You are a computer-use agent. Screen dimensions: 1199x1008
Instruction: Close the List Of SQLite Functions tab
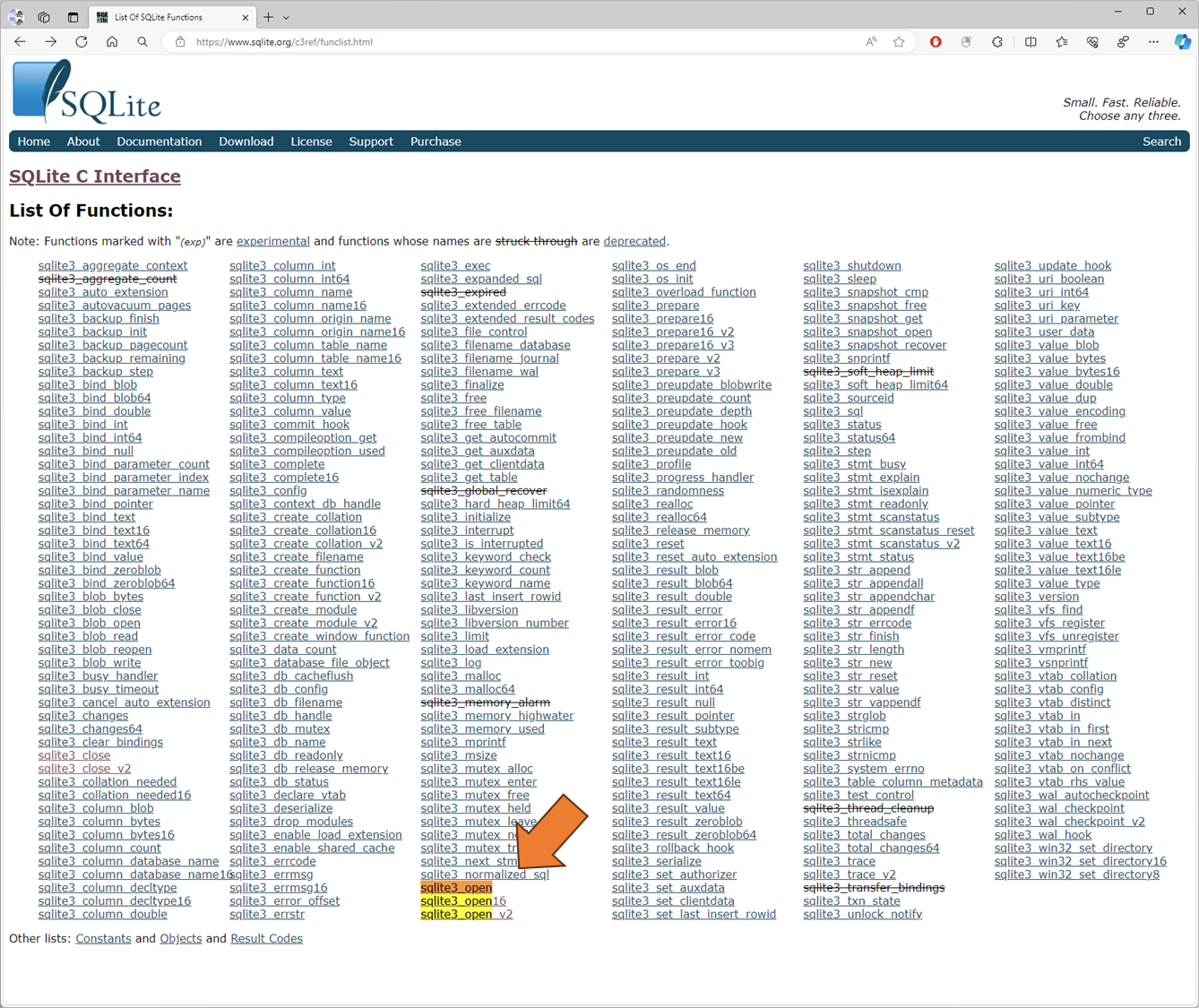(246, 17)
